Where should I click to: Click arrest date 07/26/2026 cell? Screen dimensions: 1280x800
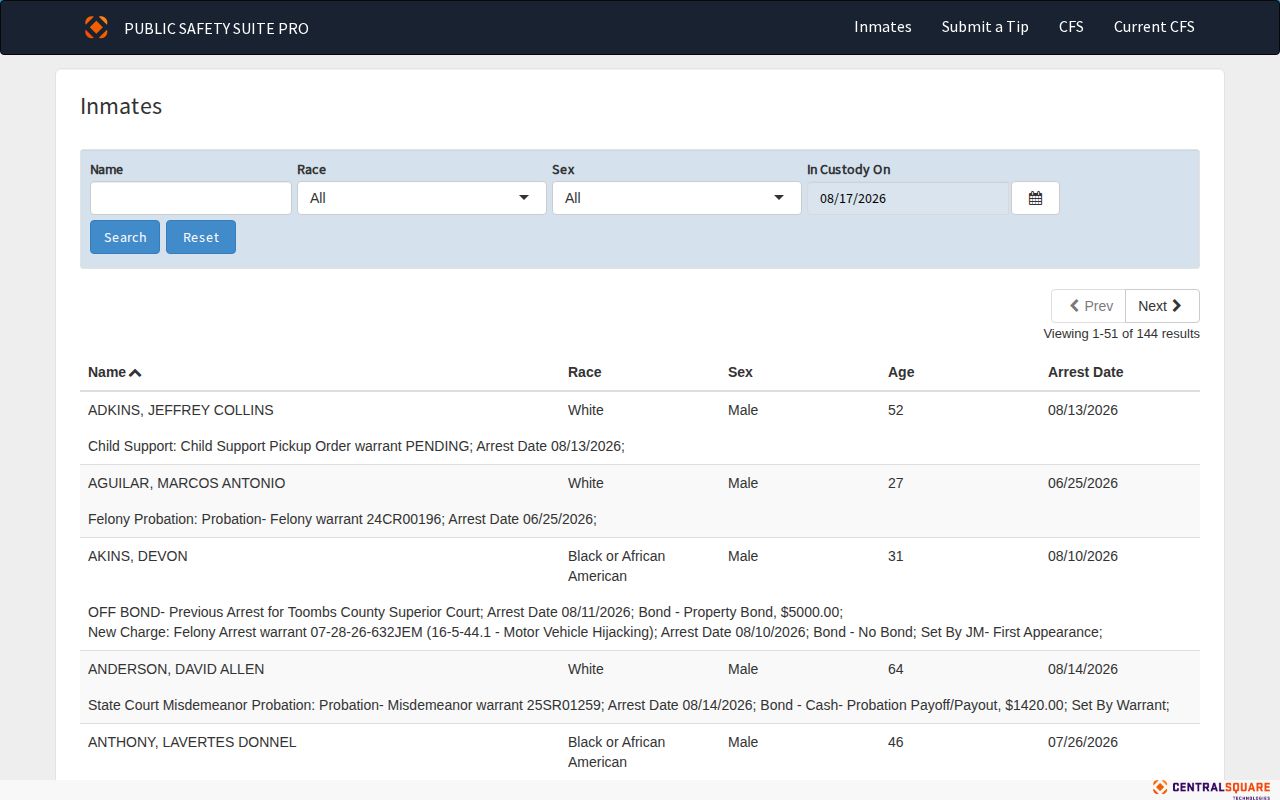(x=1083, y=742)
